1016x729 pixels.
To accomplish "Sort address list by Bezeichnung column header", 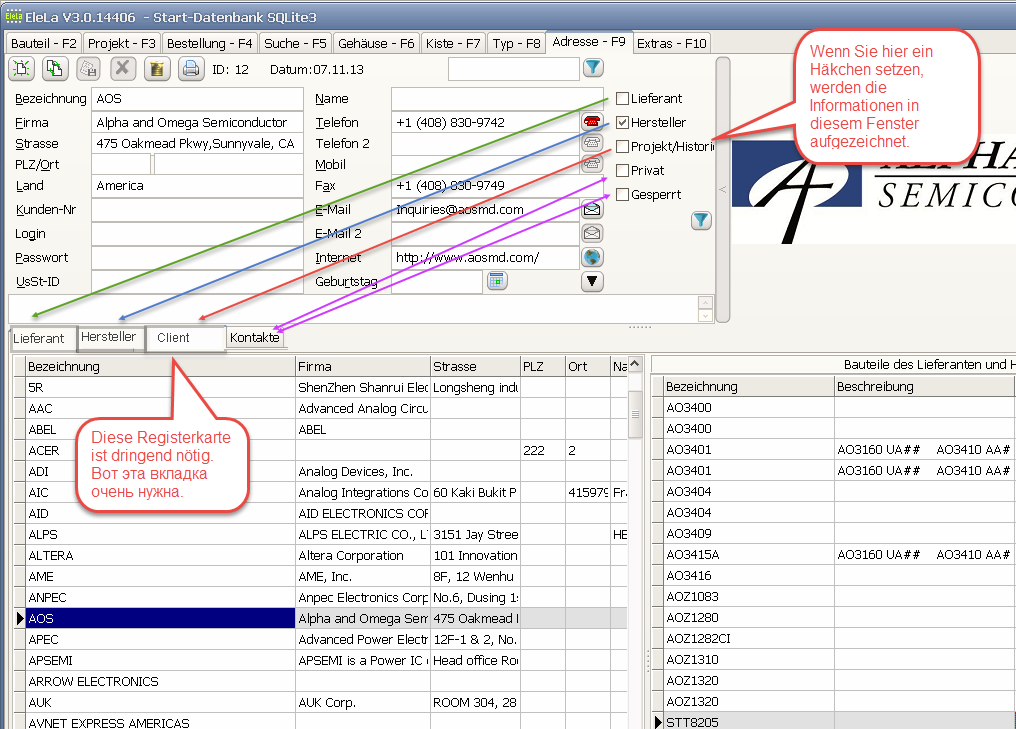I will click(160, 366).
